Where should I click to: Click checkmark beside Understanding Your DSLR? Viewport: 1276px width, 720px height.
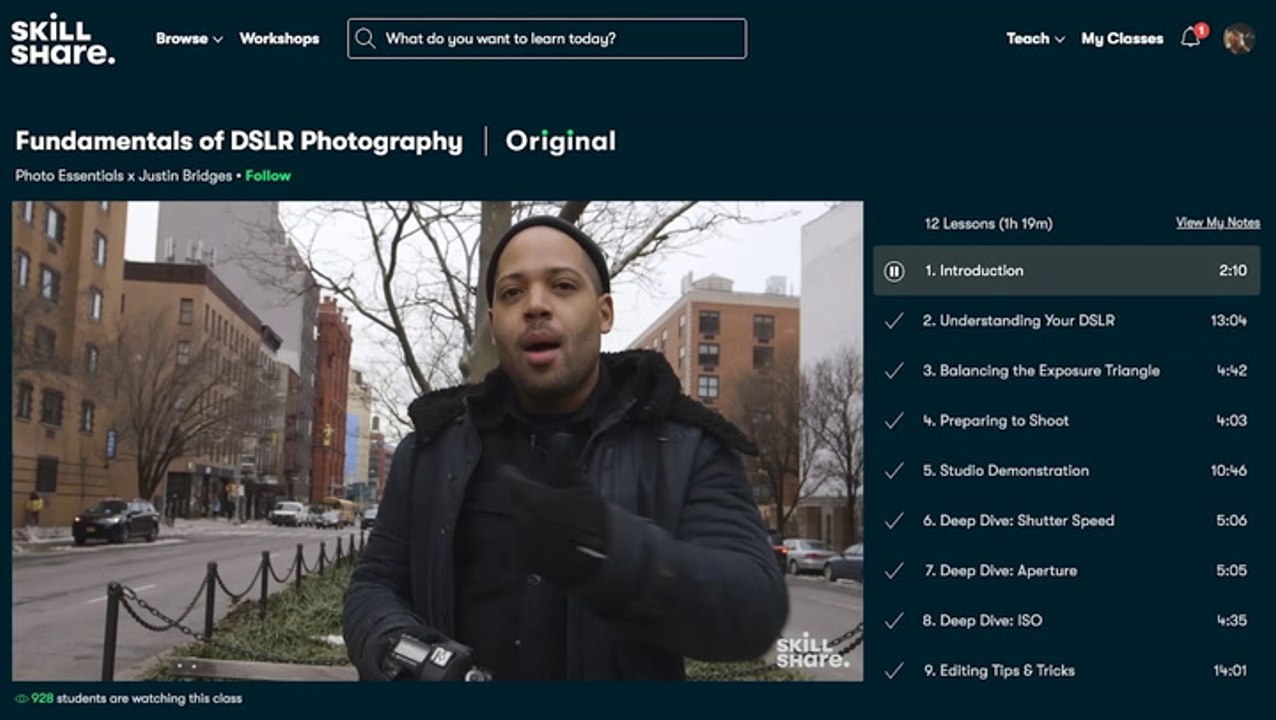894,321
